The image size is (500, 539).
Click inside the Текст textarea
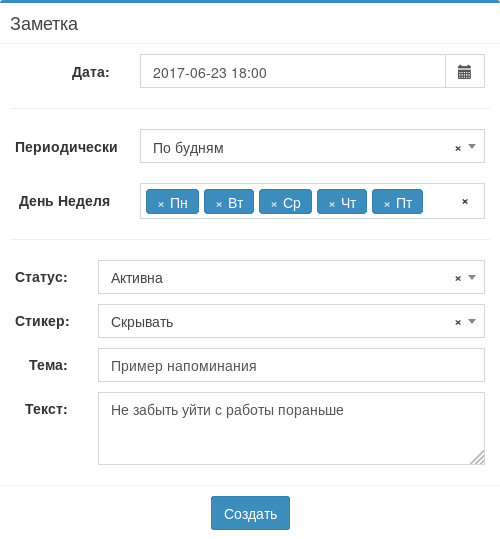tap(291, 428)
